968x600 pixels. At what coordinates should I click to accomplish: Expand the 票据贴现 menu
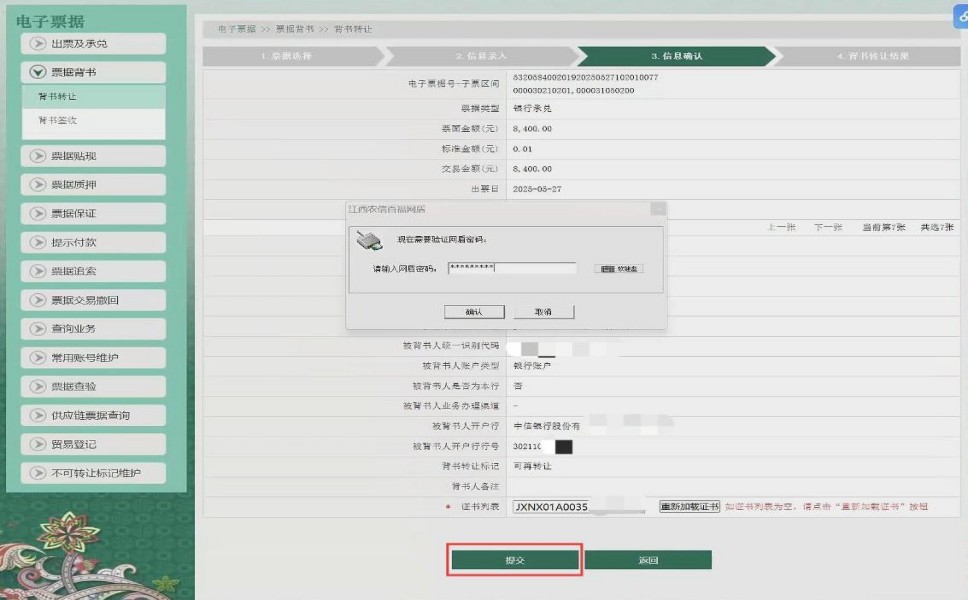click(x=93, y=156)
